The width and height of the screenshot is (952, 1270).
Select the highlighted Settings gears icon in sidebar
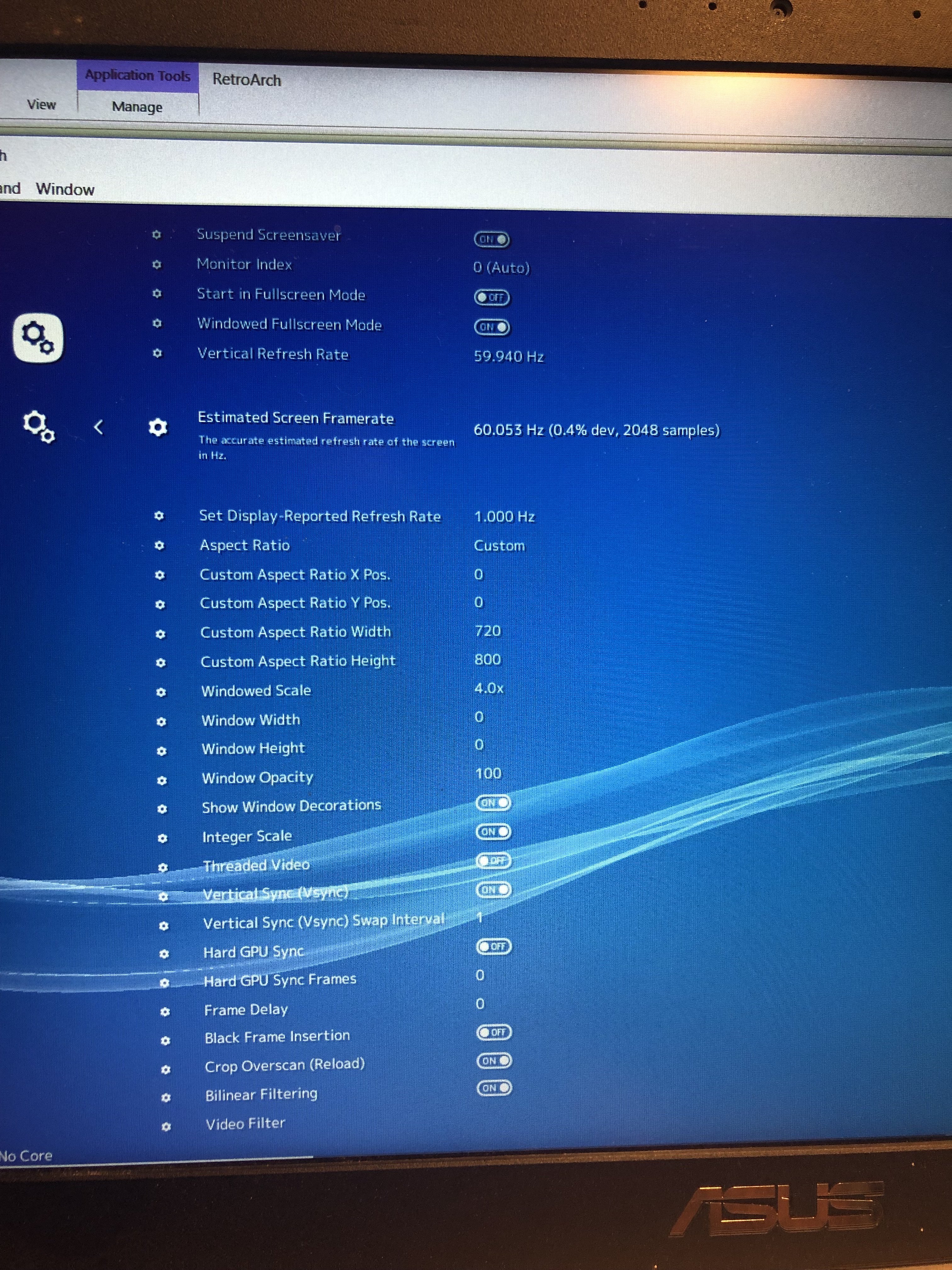click(38, 338)
